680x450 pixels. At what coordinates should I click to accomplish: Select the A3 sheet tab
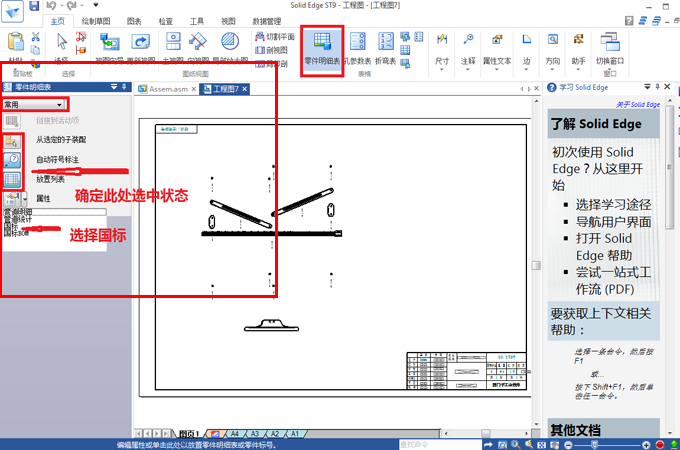tap(254, 434)
